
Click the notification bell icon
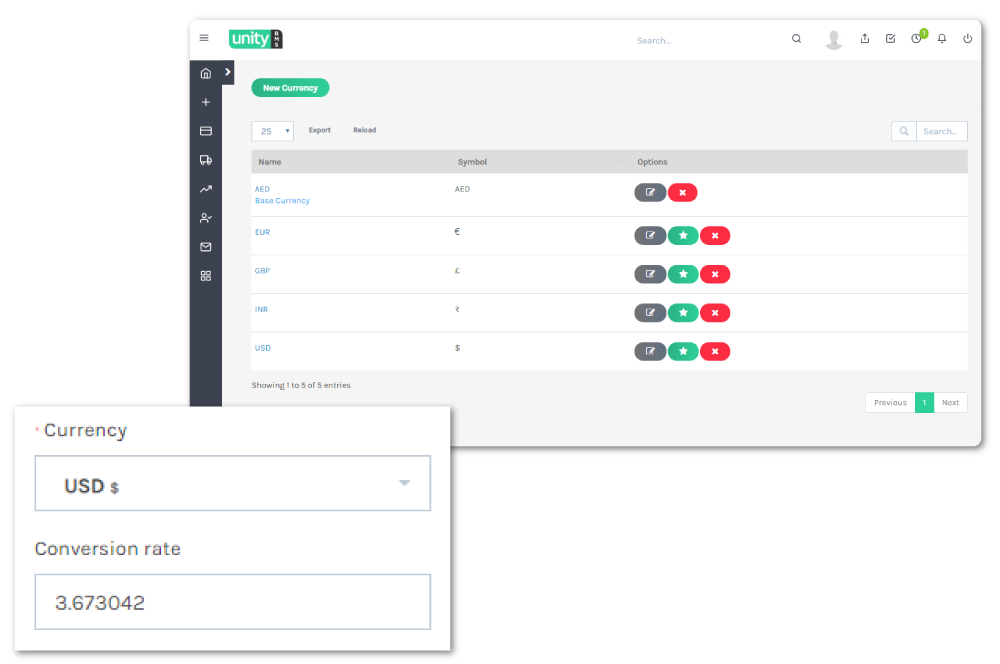click(941, 39)
